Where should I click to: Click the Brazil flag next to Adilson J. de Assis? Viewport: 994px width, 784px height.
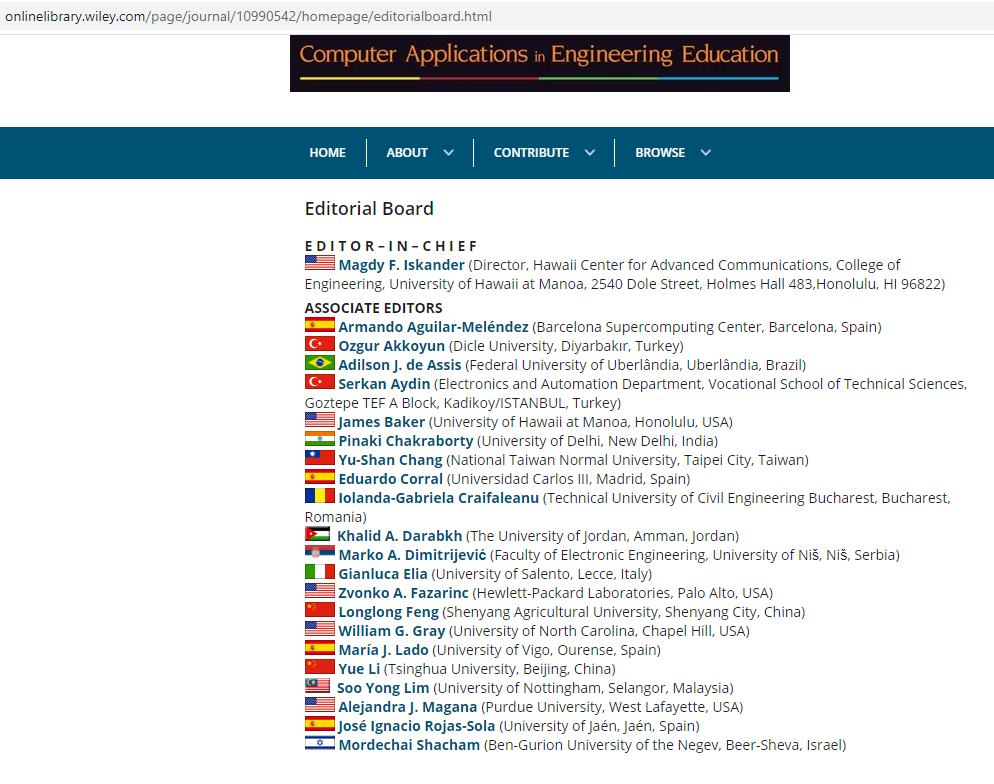[x=320, y=364]
